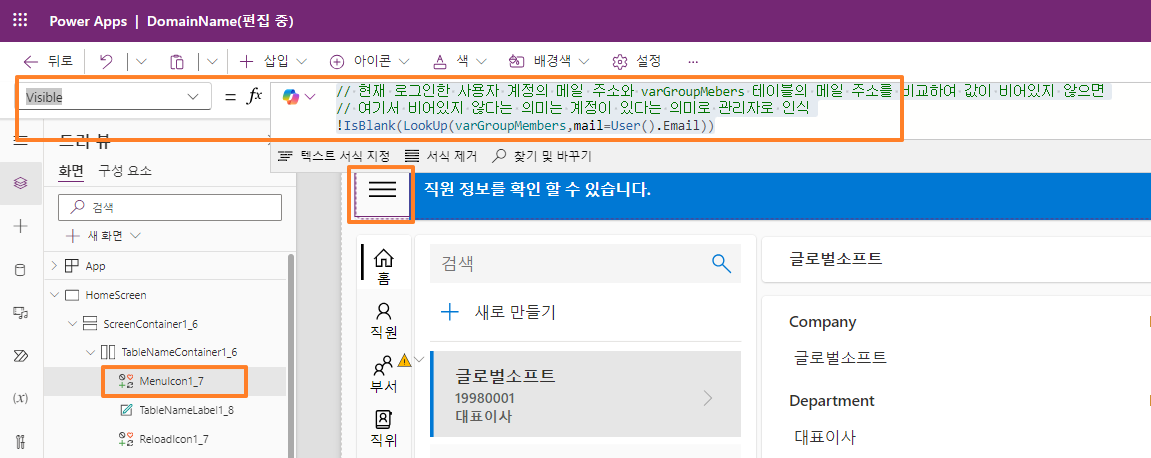The height and width of the screenshot is (458, 1151).
Task: Open the 색 color menu
Action: point(460,62)
